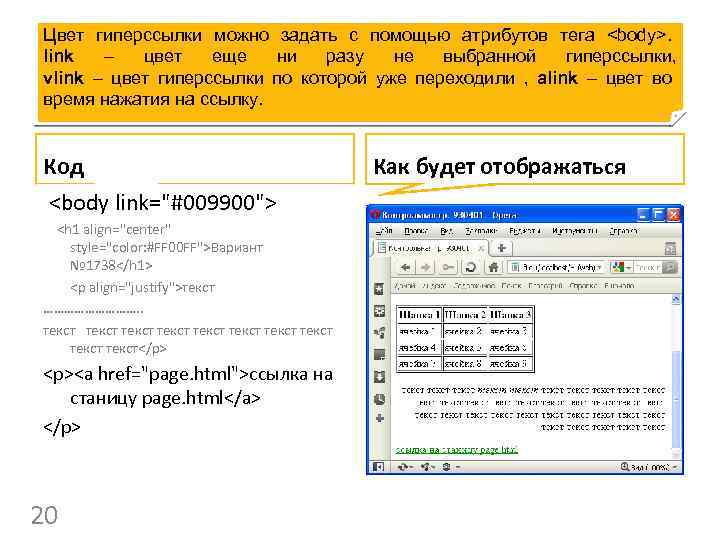Open the Справка menu
The height and width of the screenshot is (540, 720).
click(623, 231)
